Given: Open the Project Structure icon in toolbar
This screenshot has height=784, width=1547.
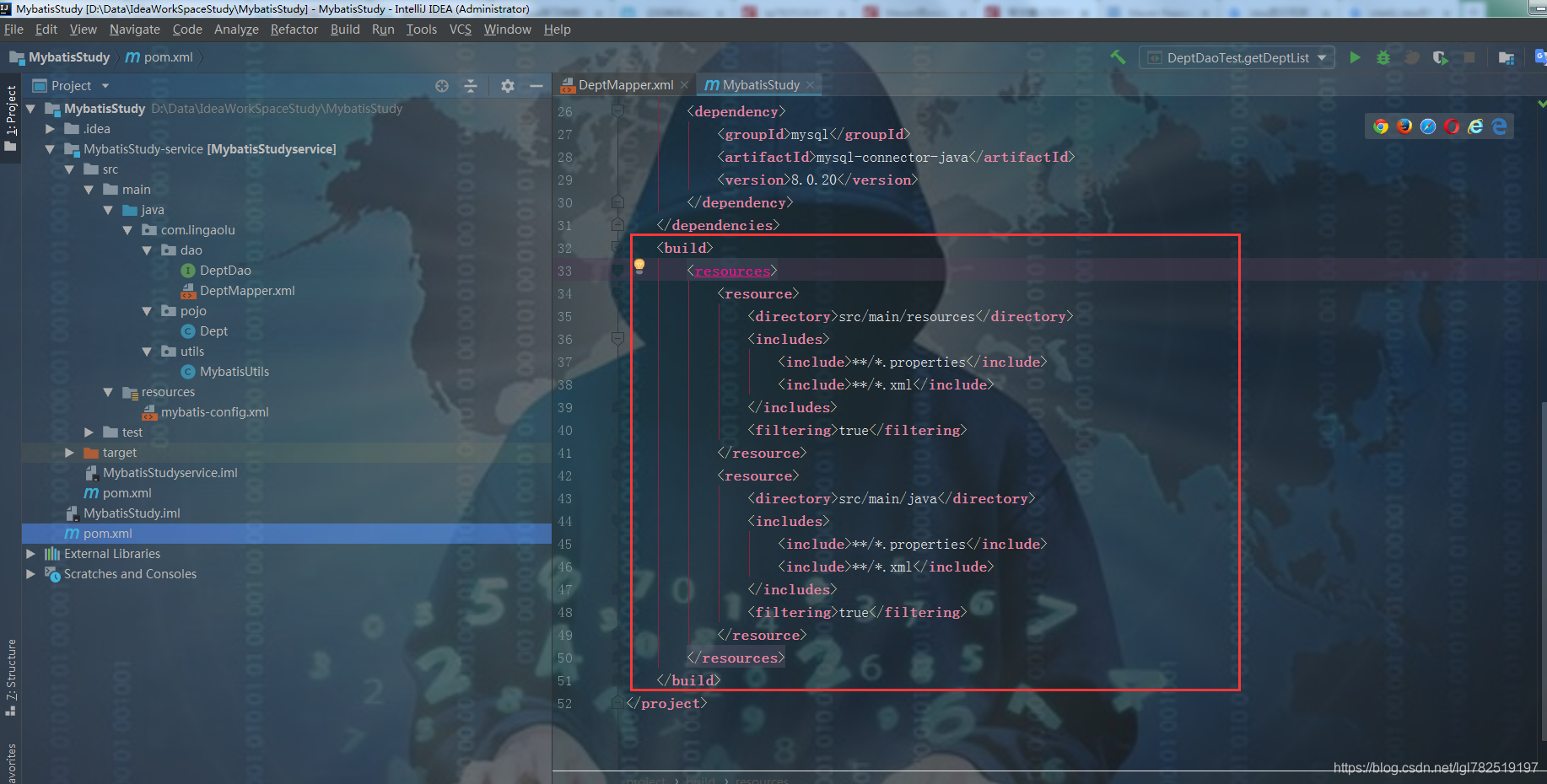Looking at the screenshot, I should coord(1507,57).
